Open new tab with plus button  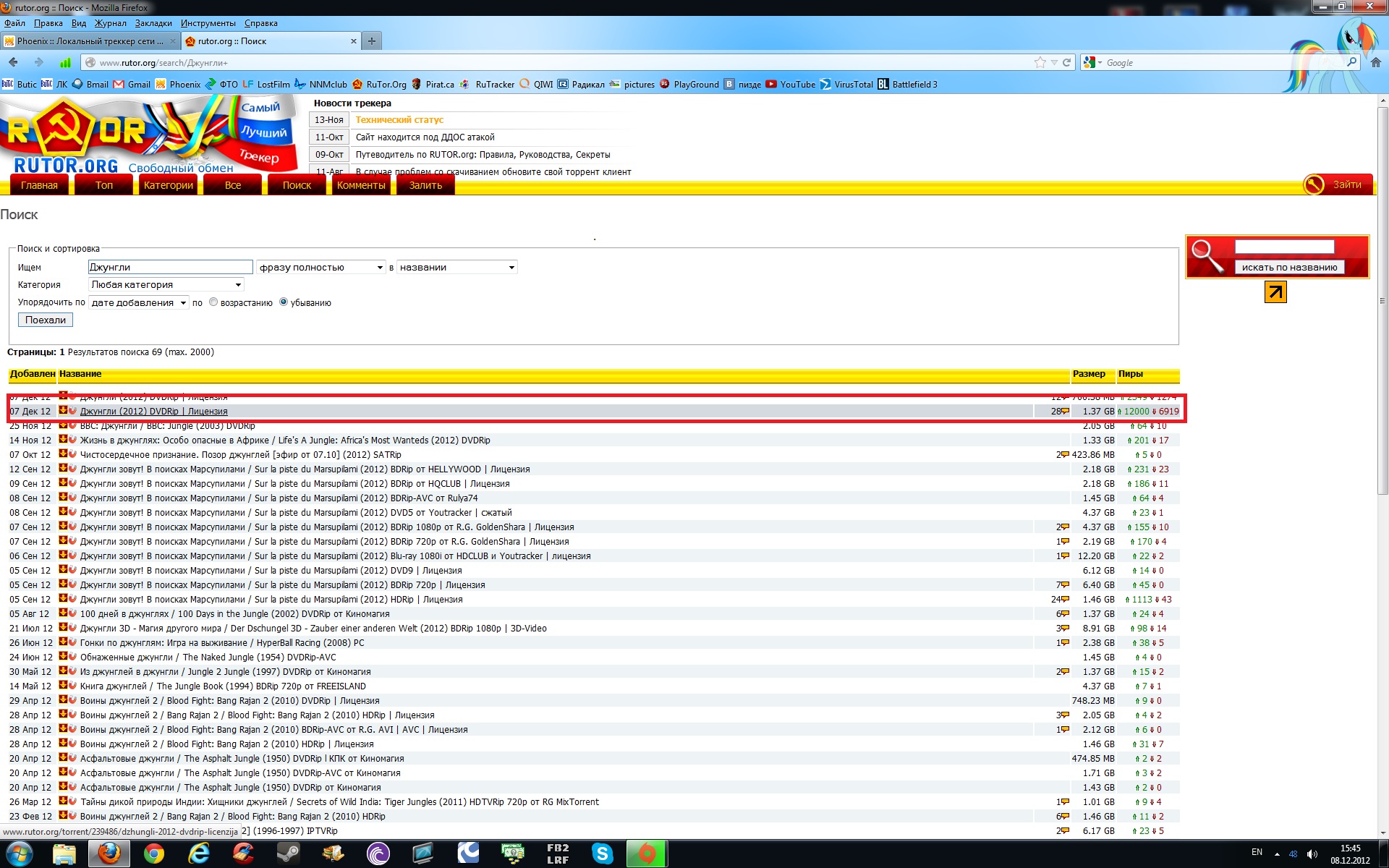371,41
